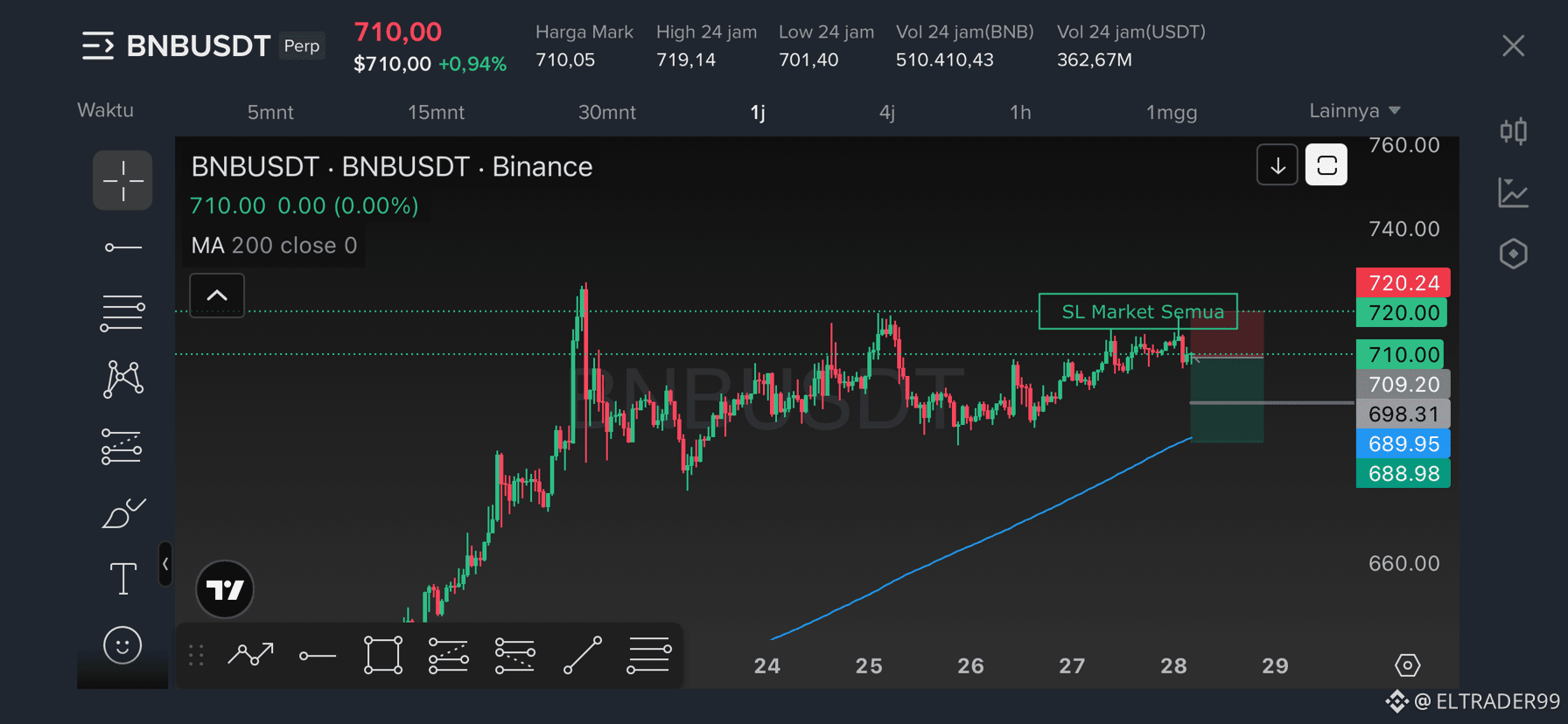The width and height of the screenshot is (1568, 724).
Task: Click the red stop-loss zone of position
Action: 1227,334
